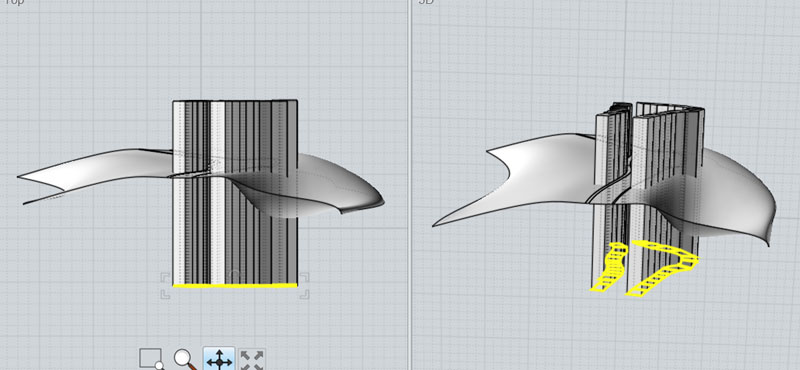This screenshot has width=800, height=370.
Task: Click the top-left selection bracket handle
Action: click(165, 277)
